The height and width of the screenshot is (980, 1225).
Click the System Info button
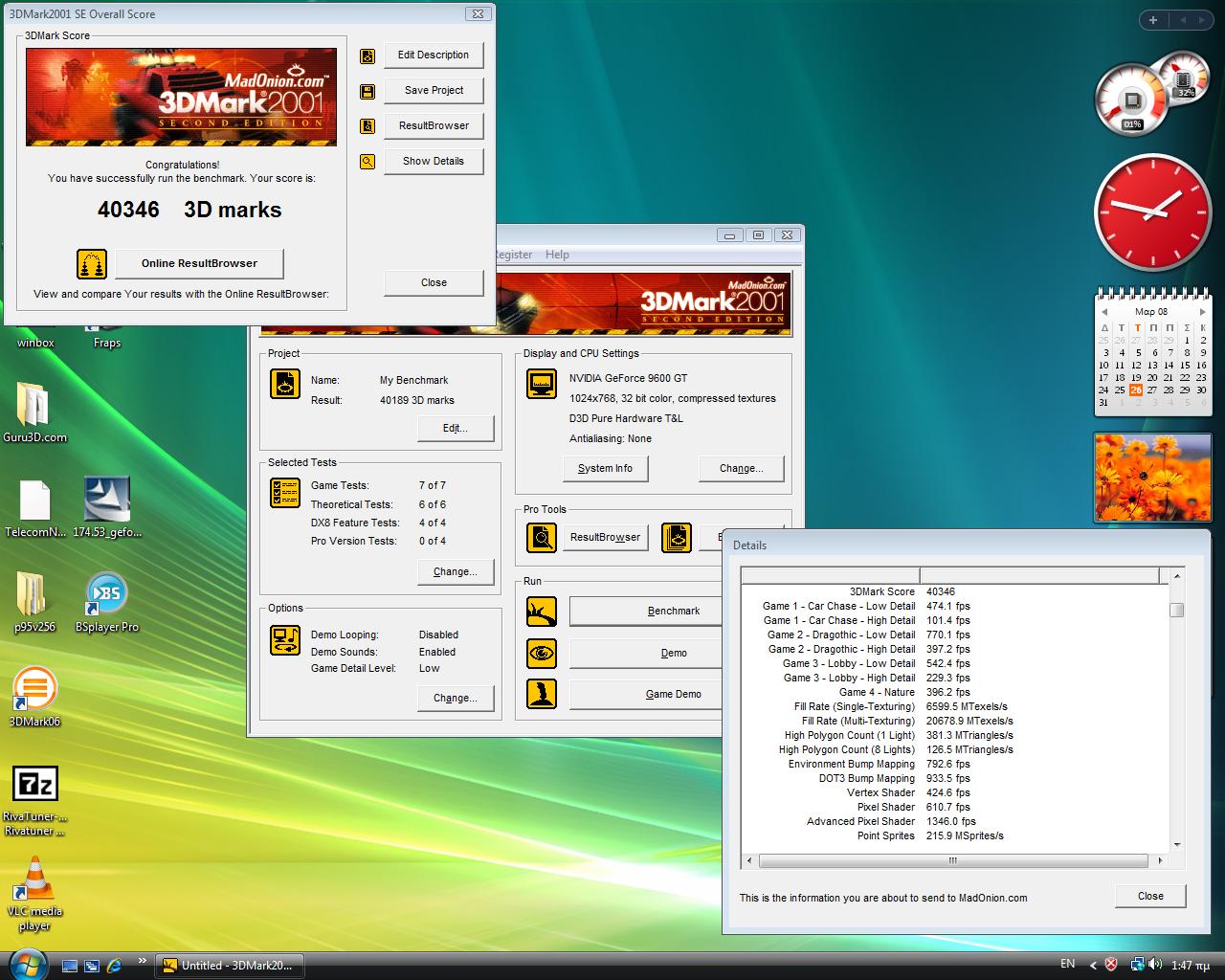coord(605,469)
